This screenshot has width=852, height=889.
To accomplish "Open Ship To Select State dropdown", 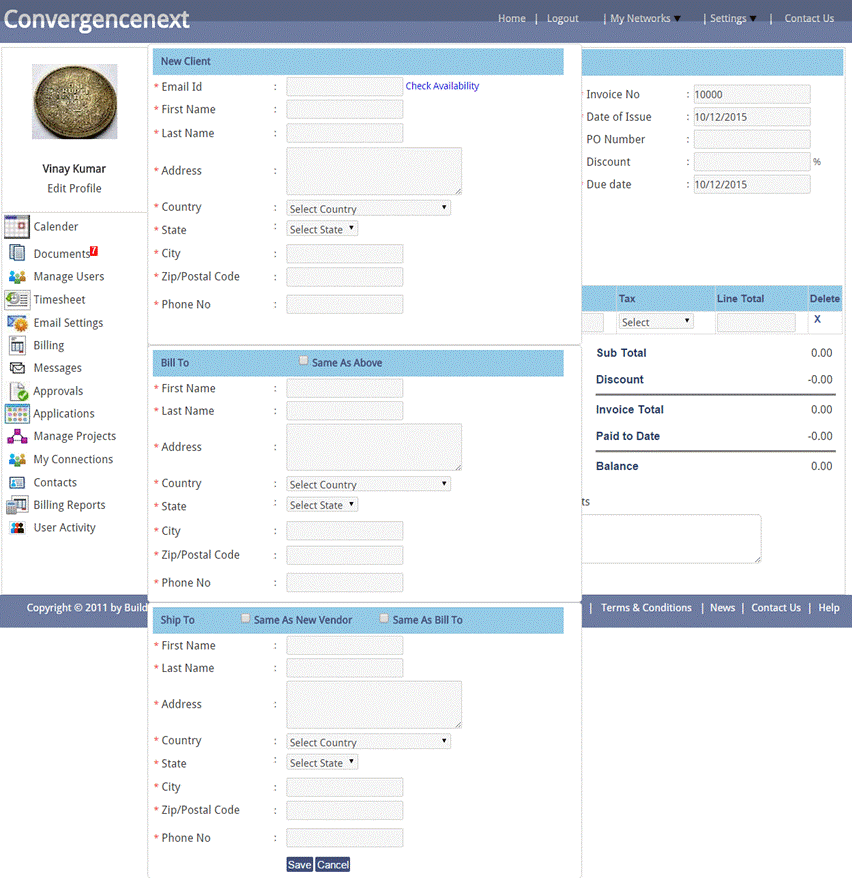I will pyautogui.click(x=322, y=763).
